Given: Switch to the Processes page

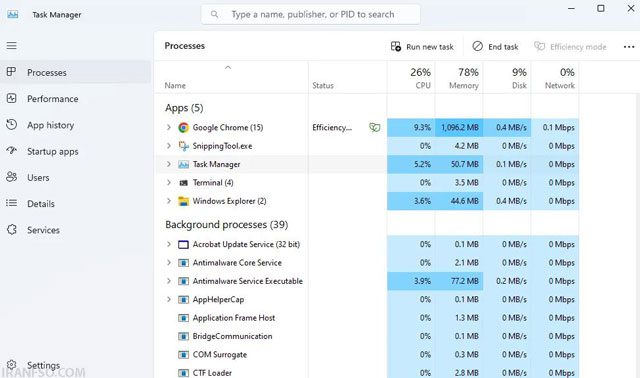Looking at the screenshot, I should coord(76,72).
